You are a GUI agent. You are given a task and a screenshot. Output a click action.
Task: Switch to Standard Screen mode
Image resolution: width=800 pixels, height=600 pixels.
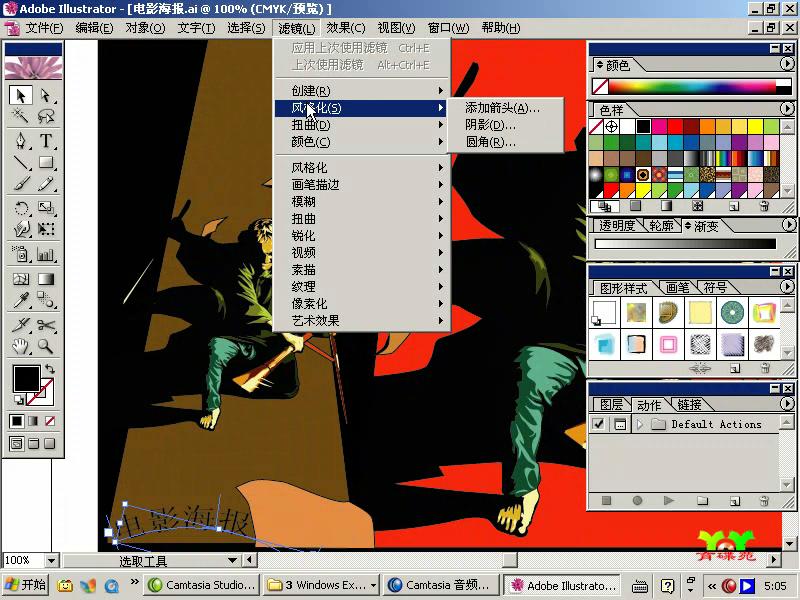[x=17, y=443]
